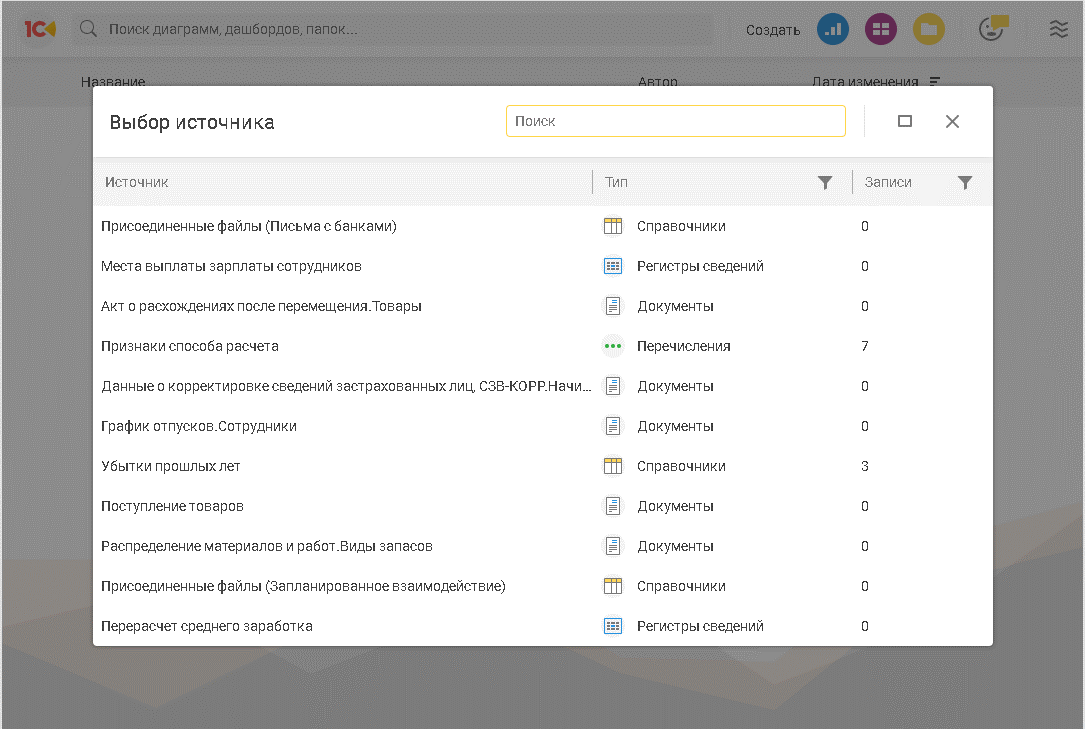This screenshot has width=1085, height=729.
Task: Click the yellow create folder icon
Action: coord(929,29)
